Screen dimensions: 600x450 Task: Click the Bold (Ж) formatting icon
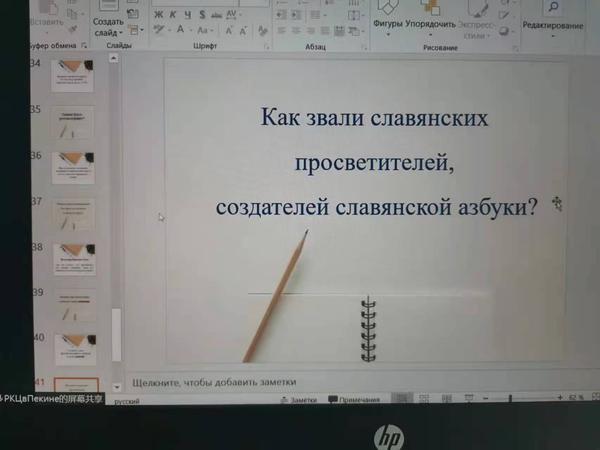(x=158, y=15)
